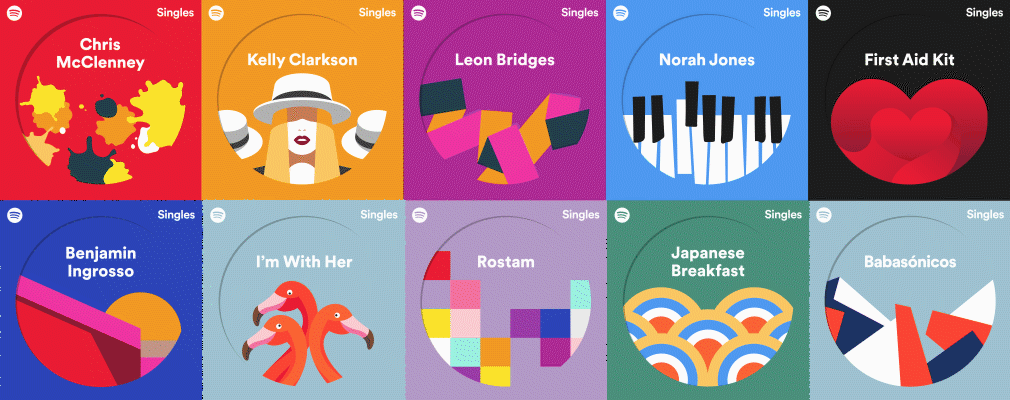The image size is (1010, 400).
Task: Click Spotify logo on Japanese Breakfast cover
Action: click(622, 214)
